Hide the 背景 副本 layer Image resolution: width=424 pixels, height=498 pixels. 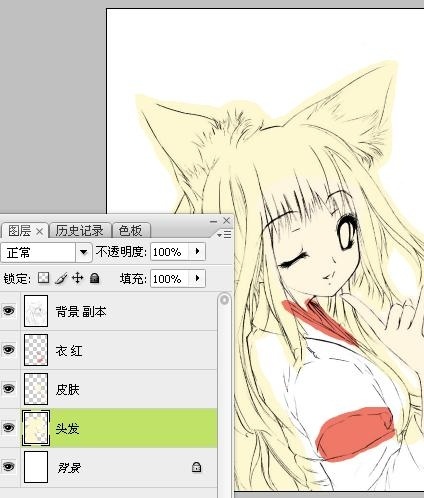tap(9, 311)
